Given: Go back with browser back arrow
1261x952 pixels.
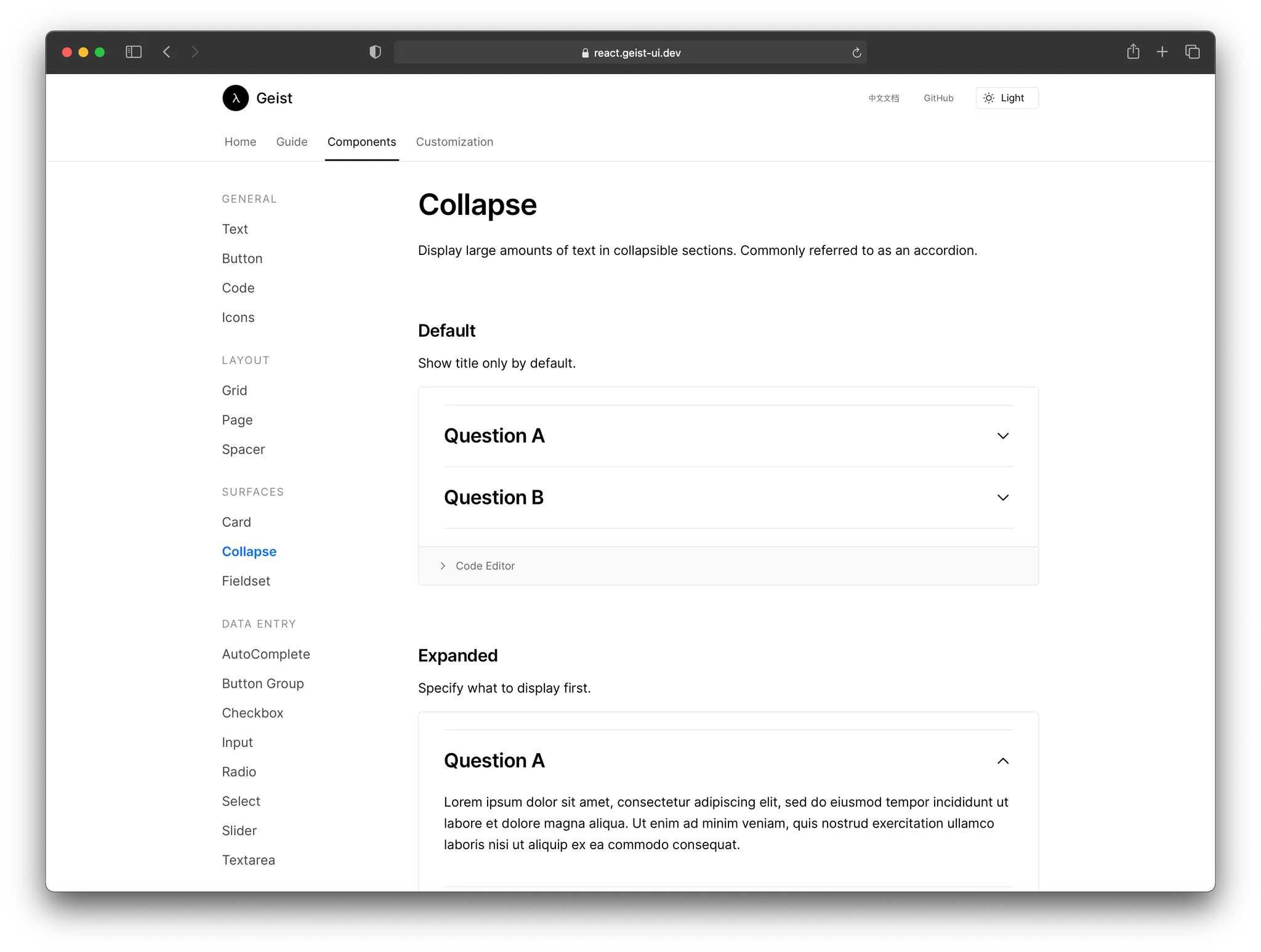Looking at the screenshot, I should [x=166, y=52].
